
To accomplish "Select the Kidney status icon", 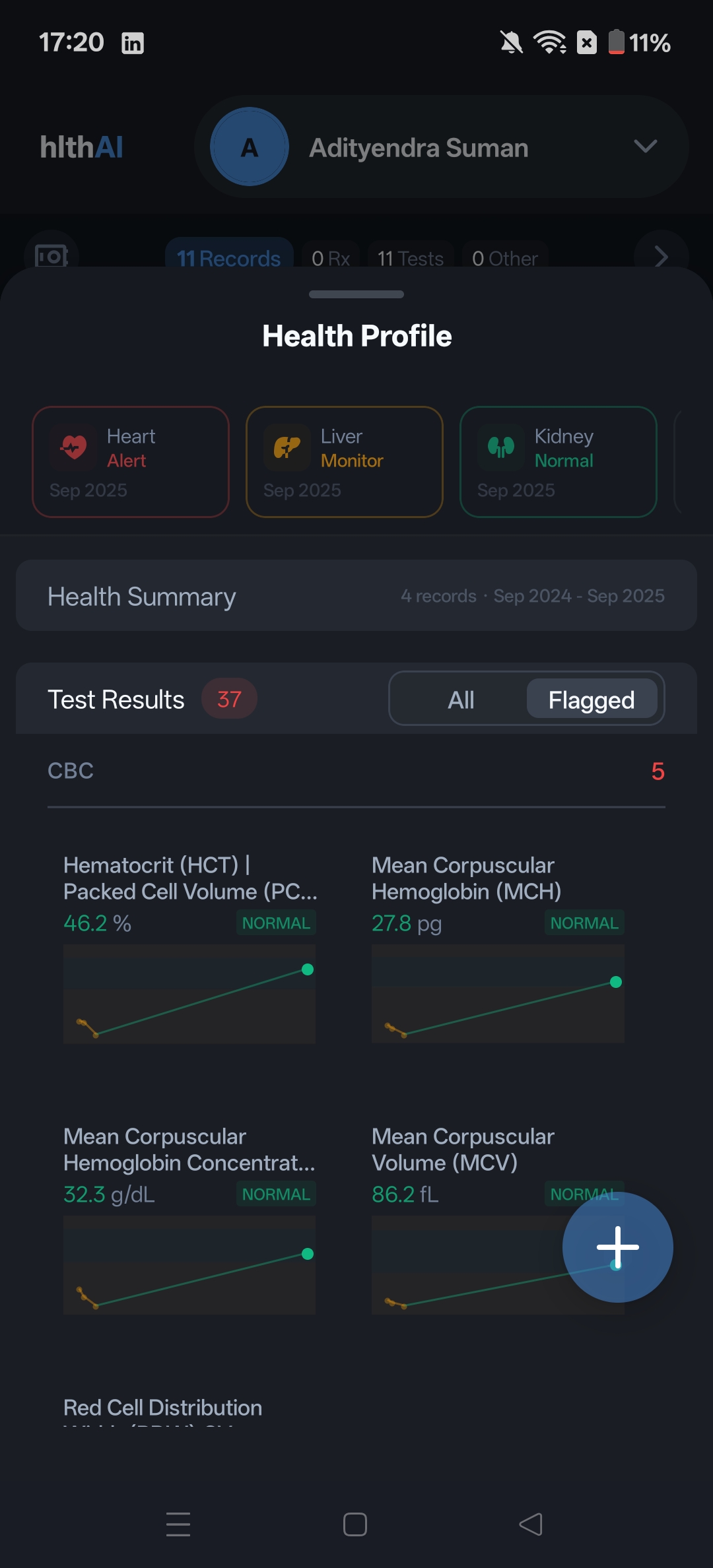I will click(501, 447).
